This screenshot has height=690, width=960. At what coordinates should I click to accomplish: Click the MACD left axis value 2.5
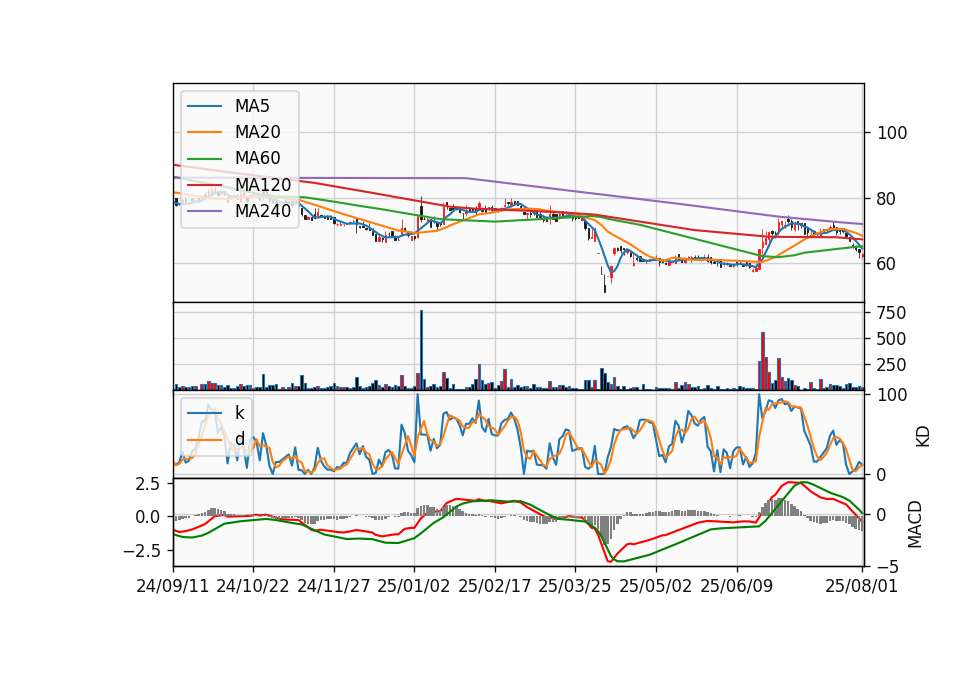[148, 484]
